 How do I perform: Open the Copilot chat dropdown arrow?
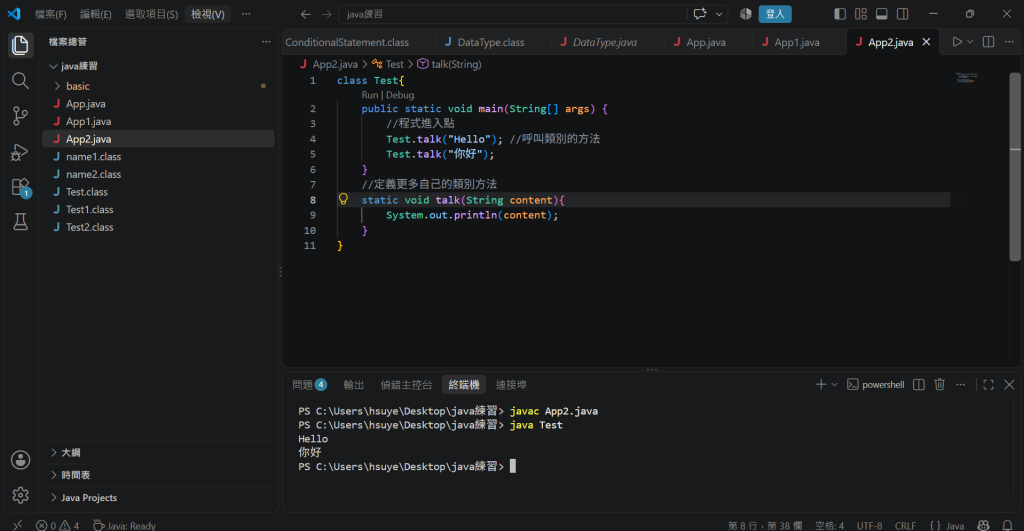[719, 14]
